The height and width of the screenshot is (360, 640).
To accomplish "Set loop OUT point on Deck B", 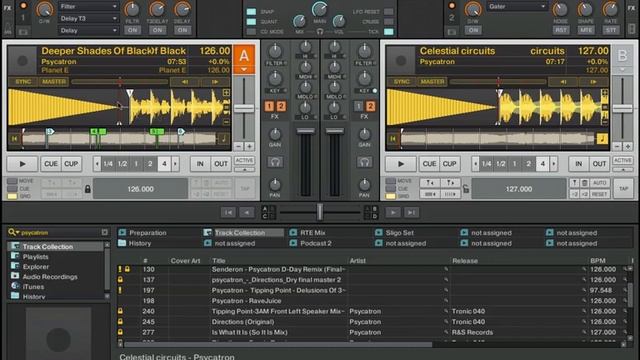I will pyautogui.click(x=599, y=164).
